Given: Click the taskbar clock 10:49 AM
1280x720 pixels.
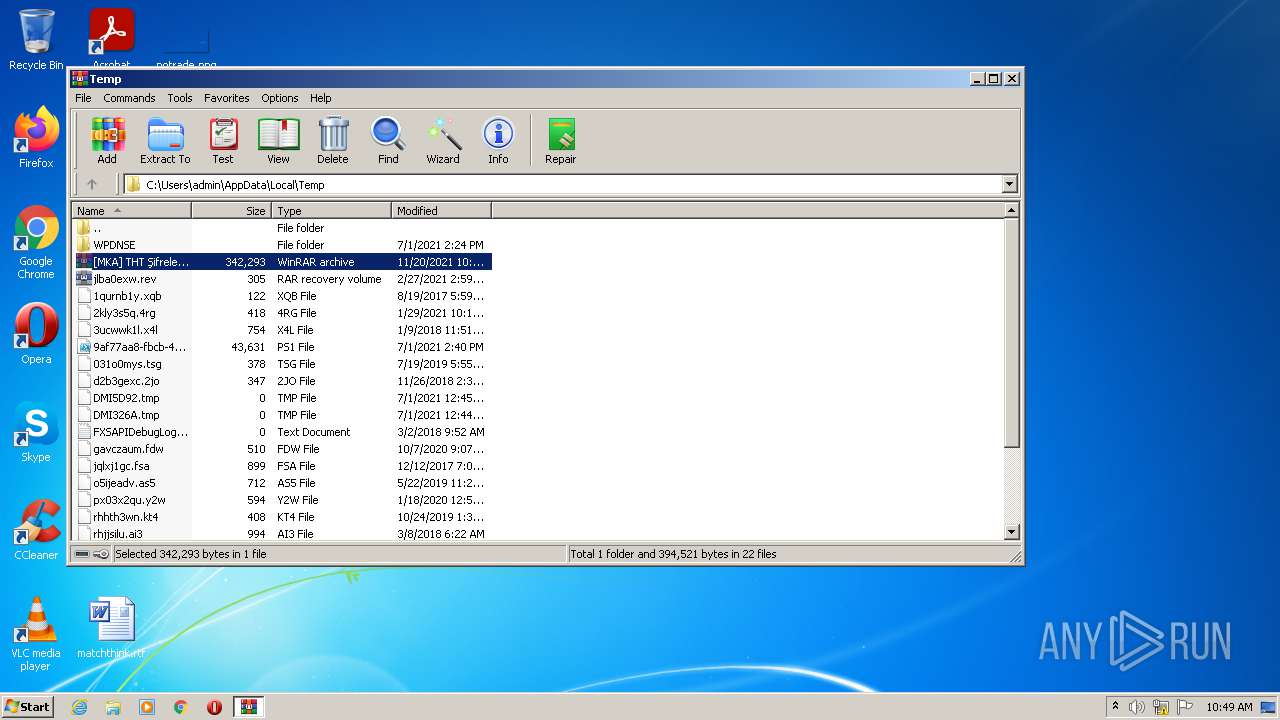Looking at the screenshot, I should (x=1229, y=707).
